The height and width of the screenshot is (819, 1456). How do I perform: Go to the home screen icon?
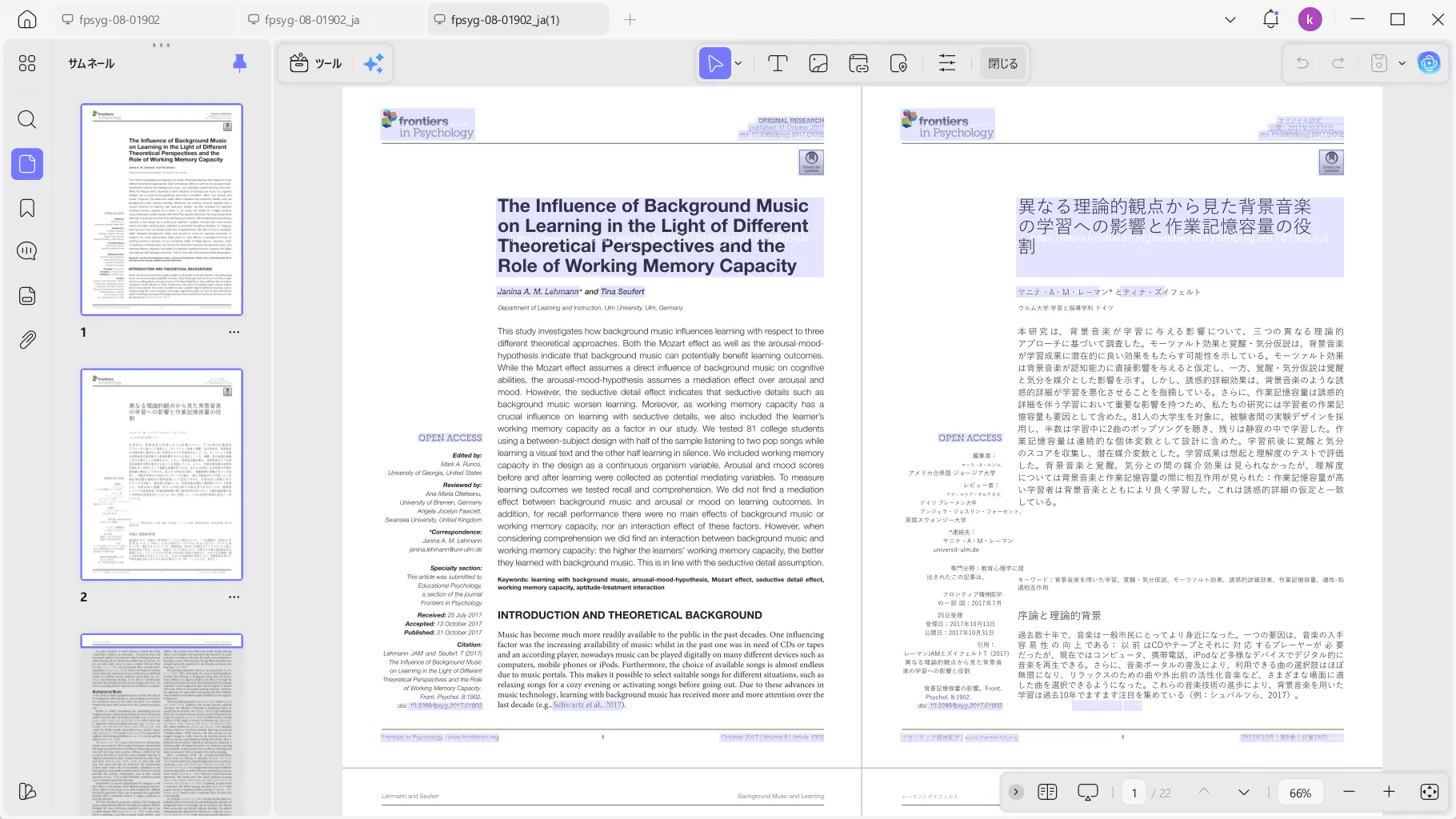pyautogui.click(x=27, y=20)
